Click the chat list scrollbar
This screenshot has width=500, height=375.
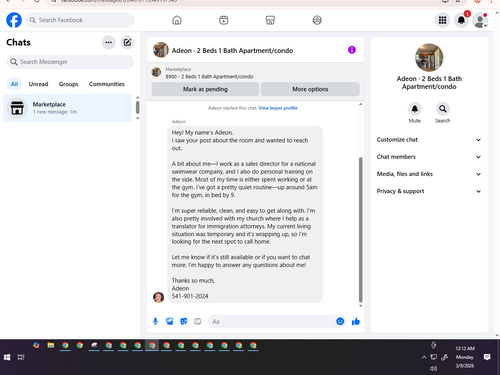[x=137, y=108]
